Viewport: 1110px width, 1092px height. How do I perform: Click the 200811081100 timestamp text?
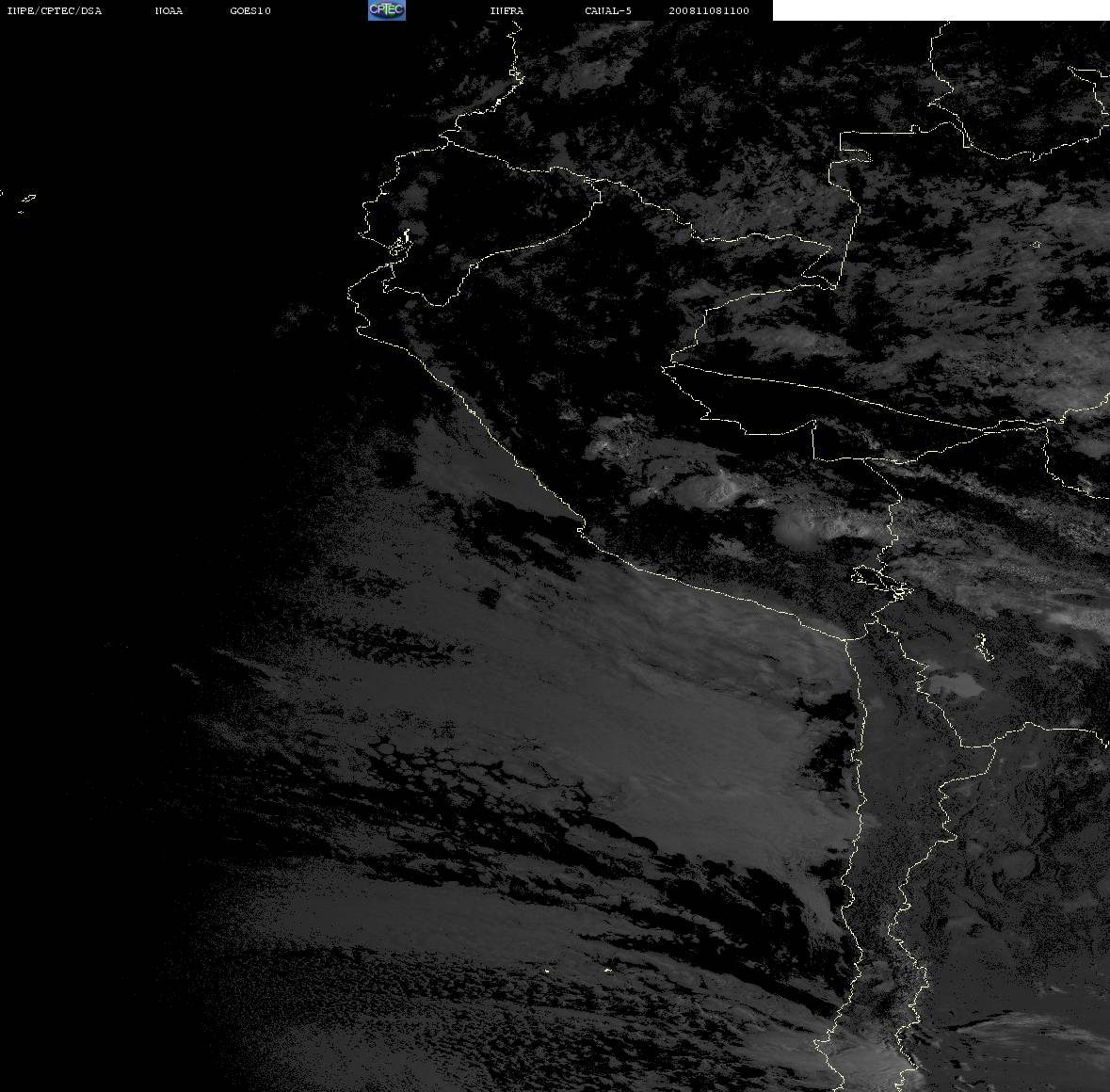[709, 10]
